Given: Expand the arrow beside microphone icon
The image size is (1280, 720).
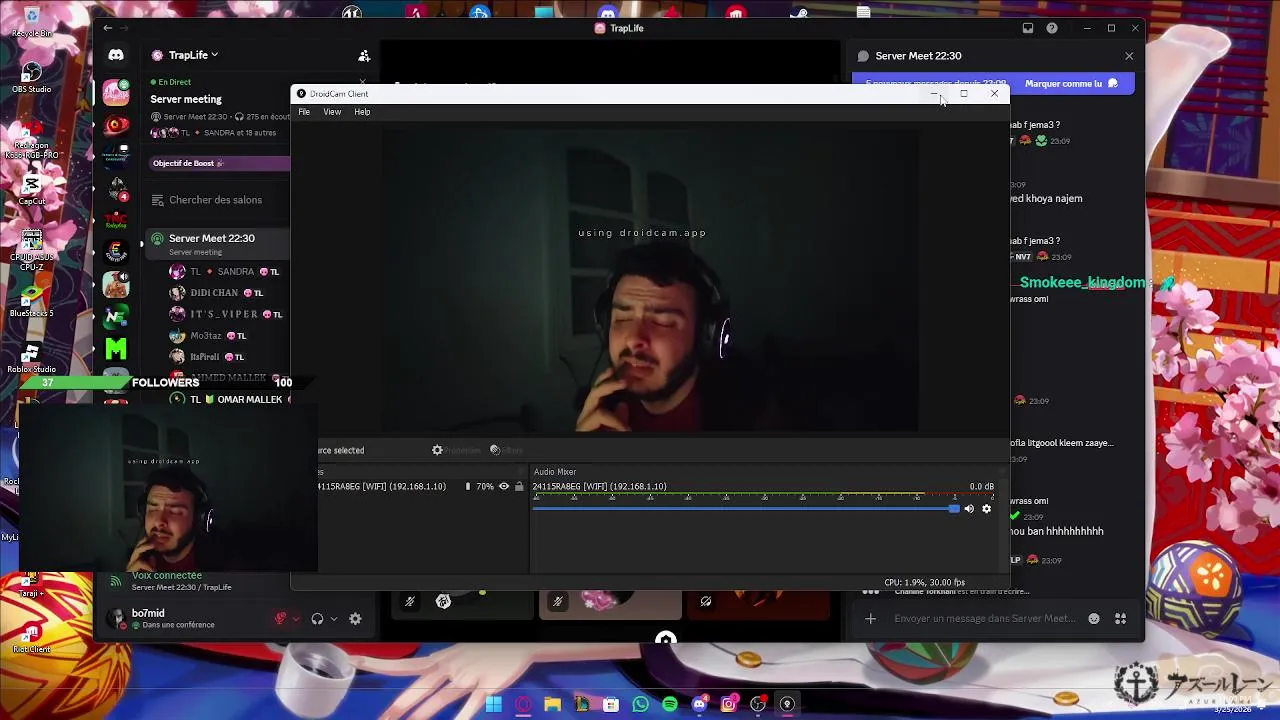Looking at the screenshot, I should tap(296, 619).
